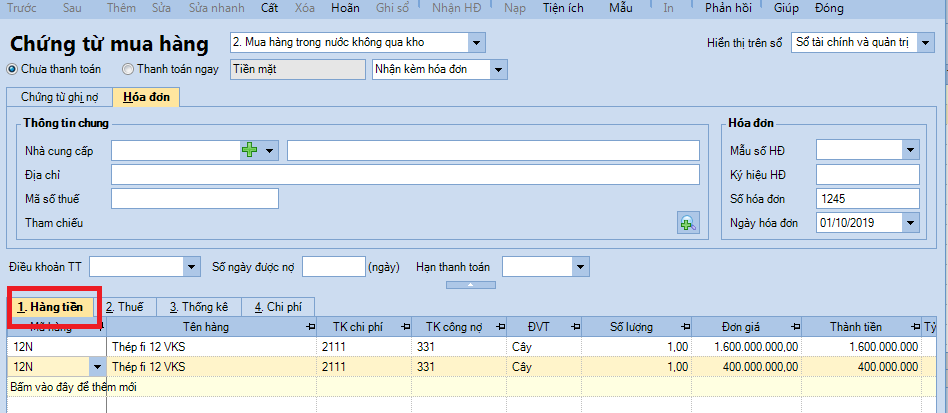Viewport: 948px width, 413px height.
Task: Click the ĐVT column header
Action: (545, 327)
